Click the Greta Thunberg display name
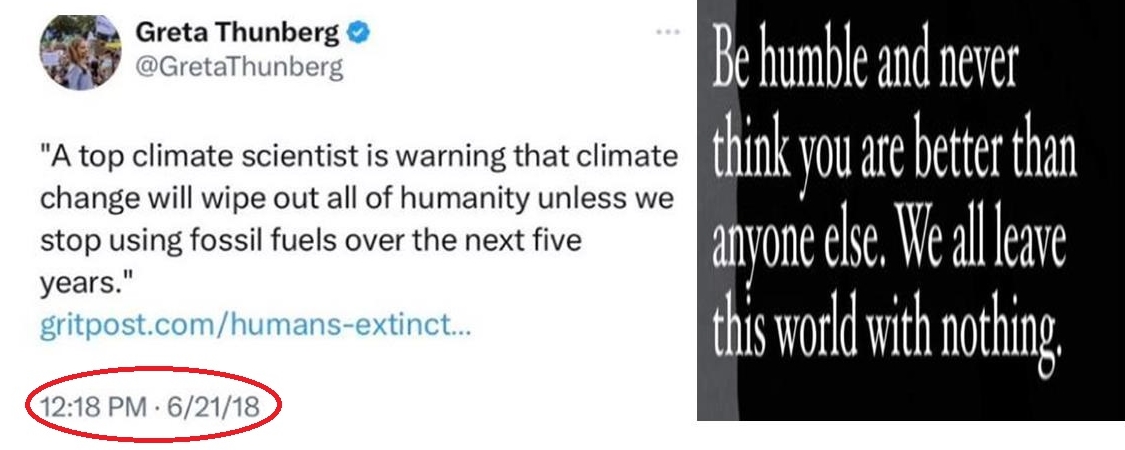Viewport: 1125px width, 450px height. point(237,33)
